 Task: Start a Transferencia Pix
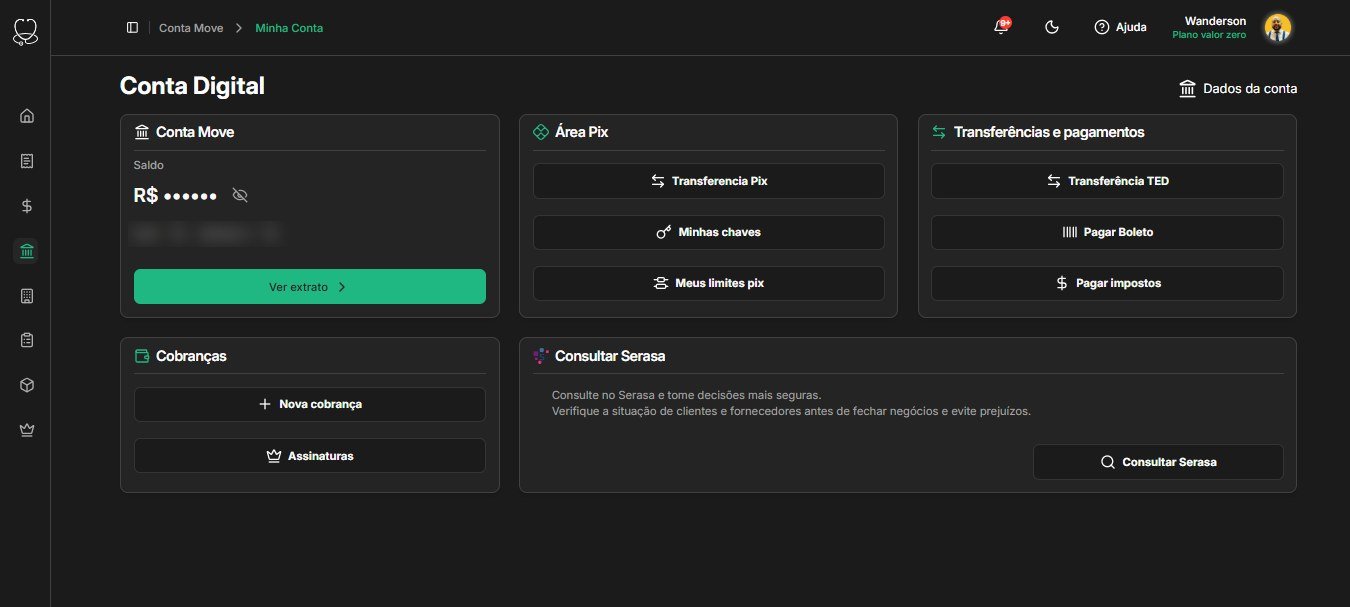tap(709, 181)
